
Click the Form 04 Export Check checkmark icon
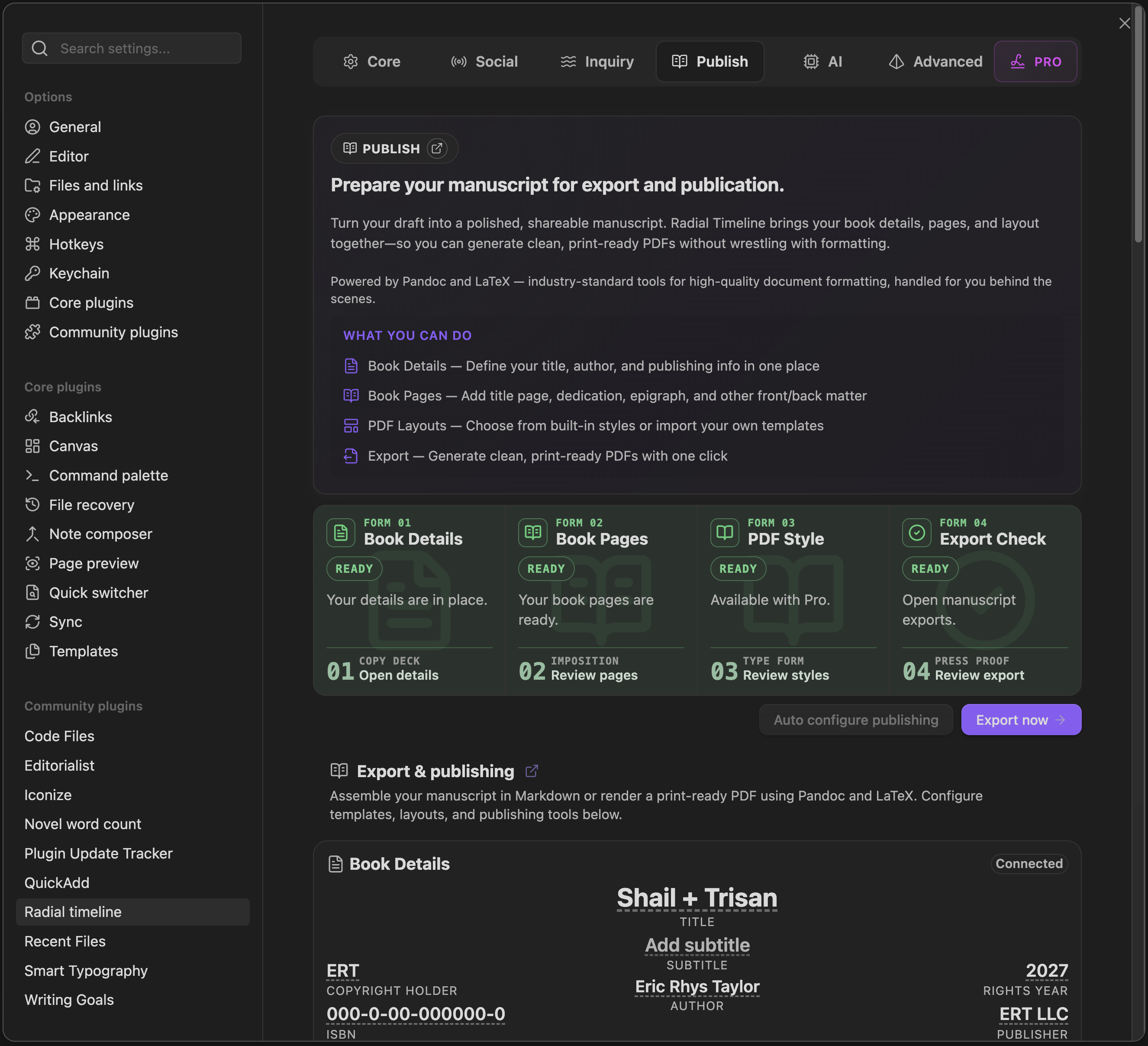click(916, 533)
